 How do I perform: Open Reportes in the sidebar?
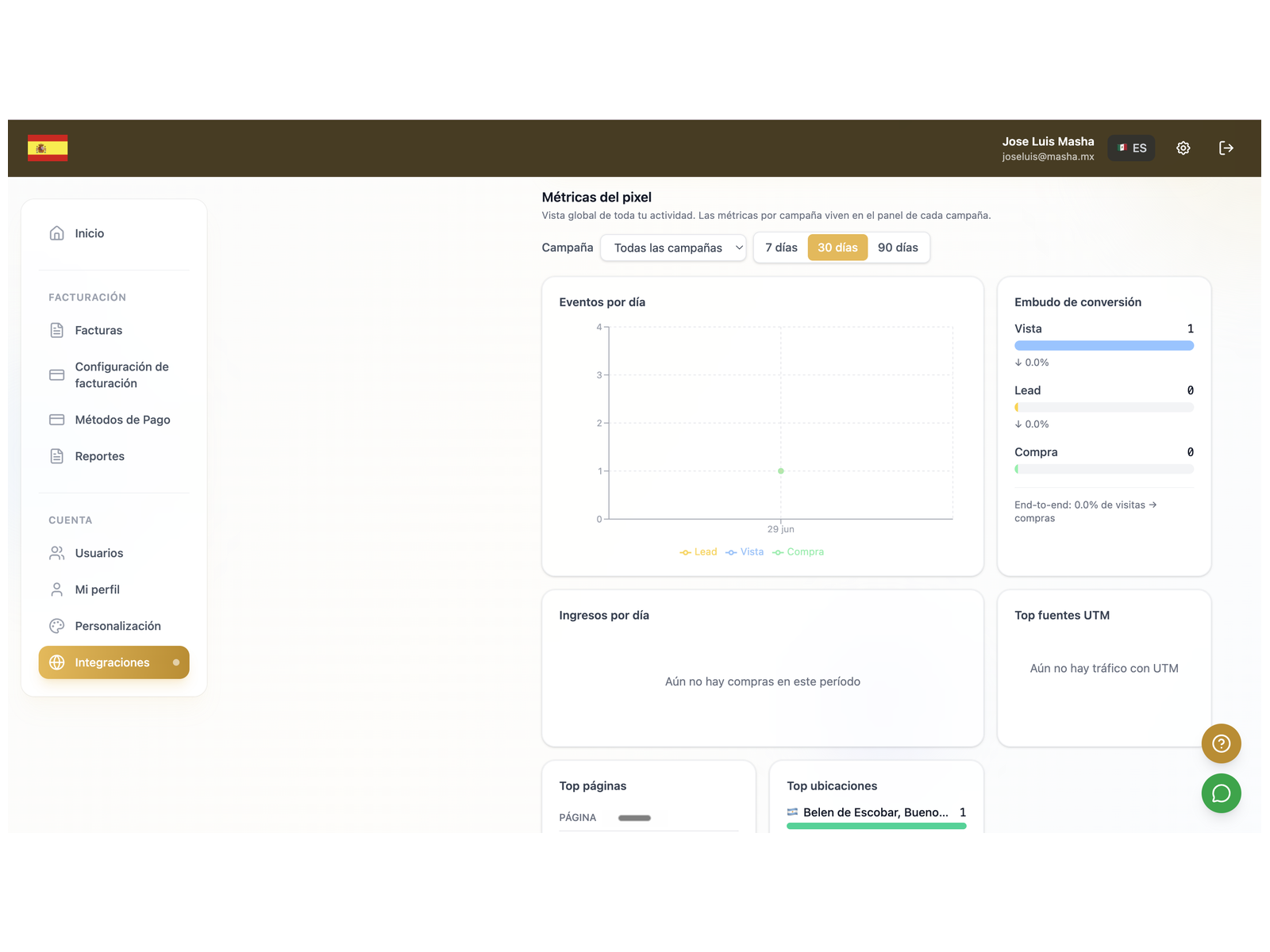click(114, 456)
